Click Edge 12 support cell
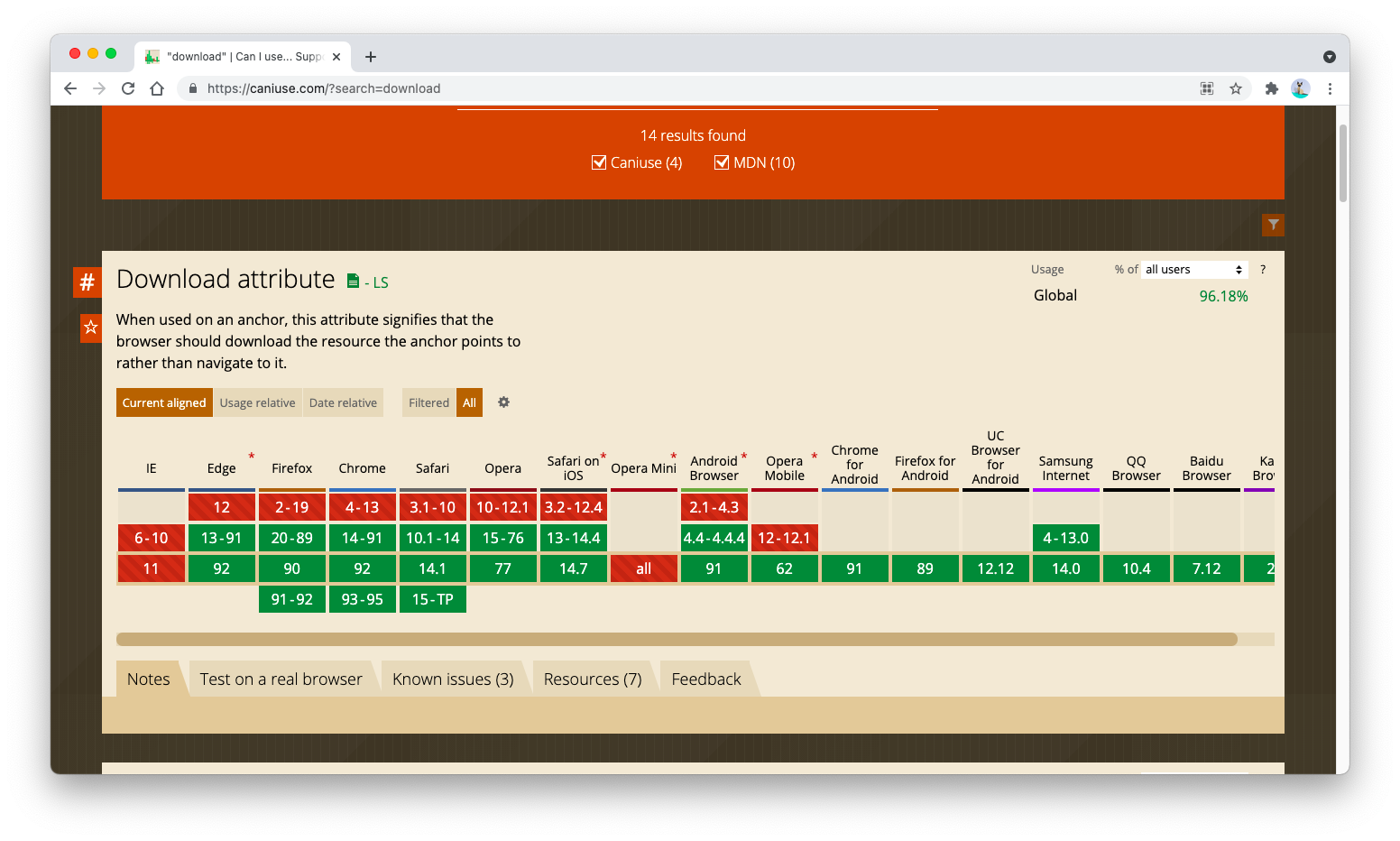The image size is (1400, 841). point(222,507)
